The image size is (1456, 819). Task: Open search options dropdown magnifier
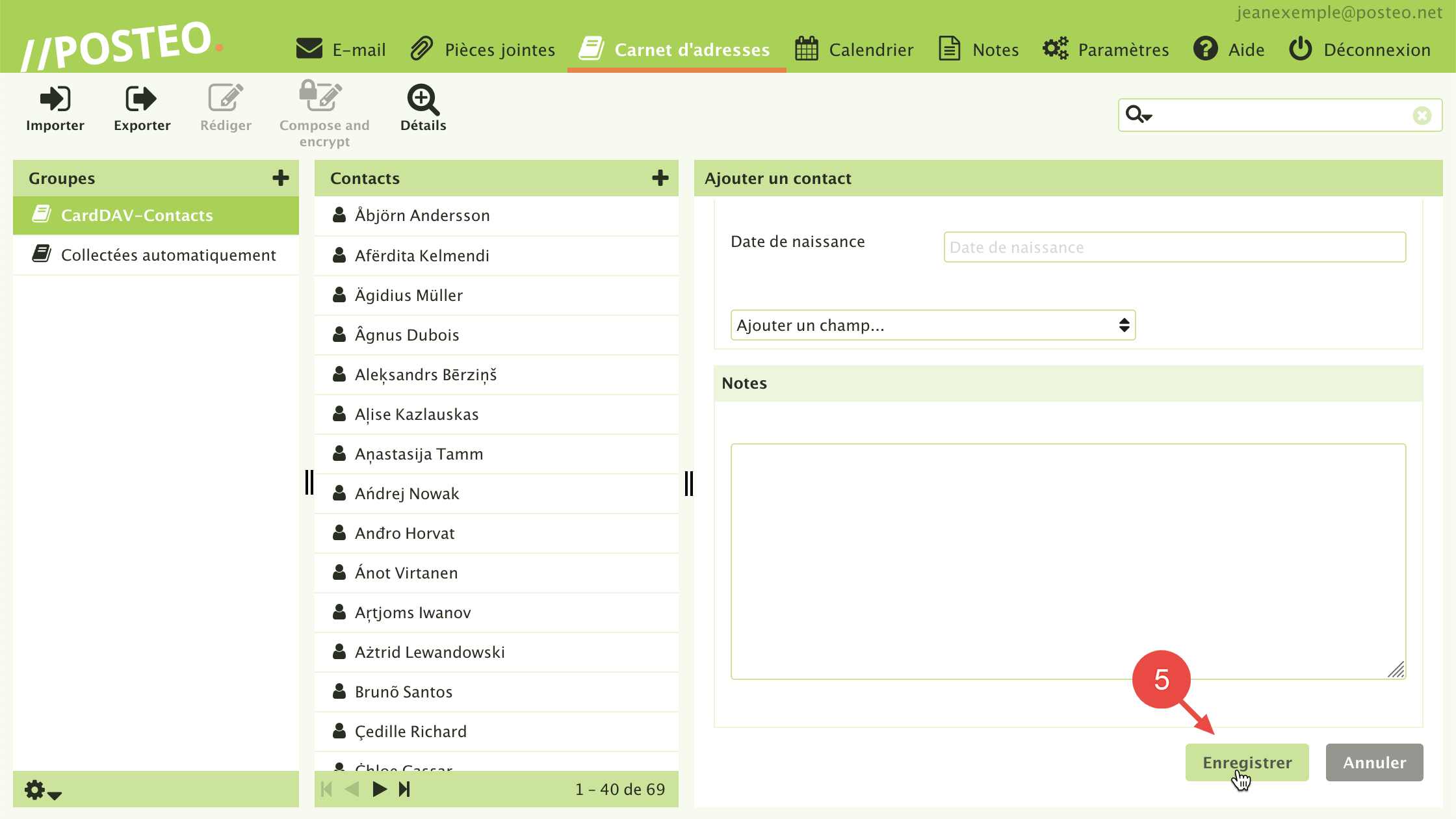(x=1138, y=115)
